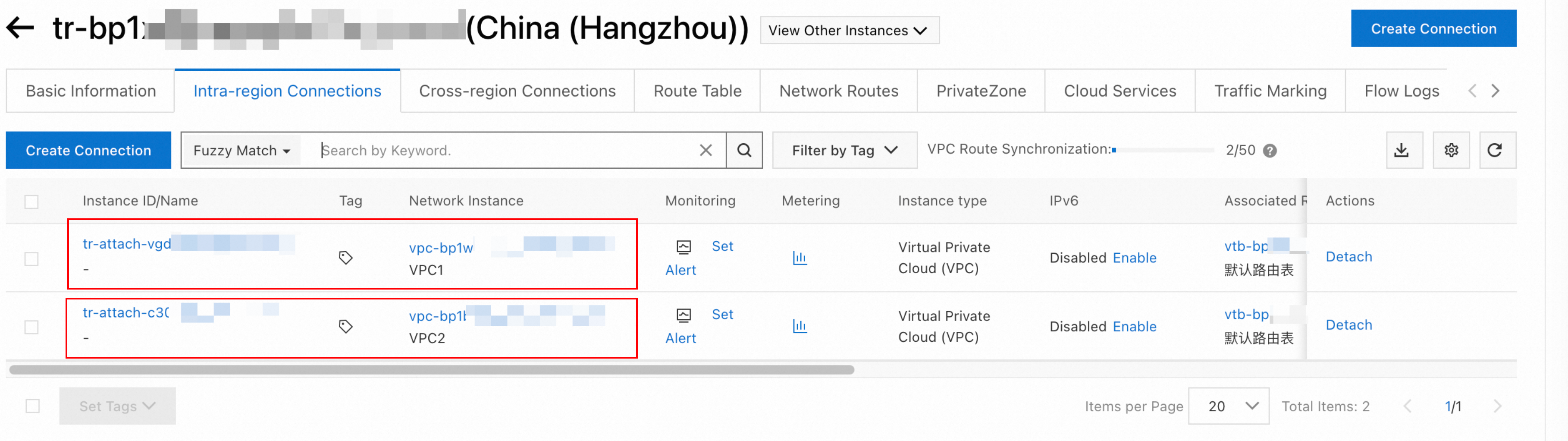Switch to the Route Table tab

point(697,91)
